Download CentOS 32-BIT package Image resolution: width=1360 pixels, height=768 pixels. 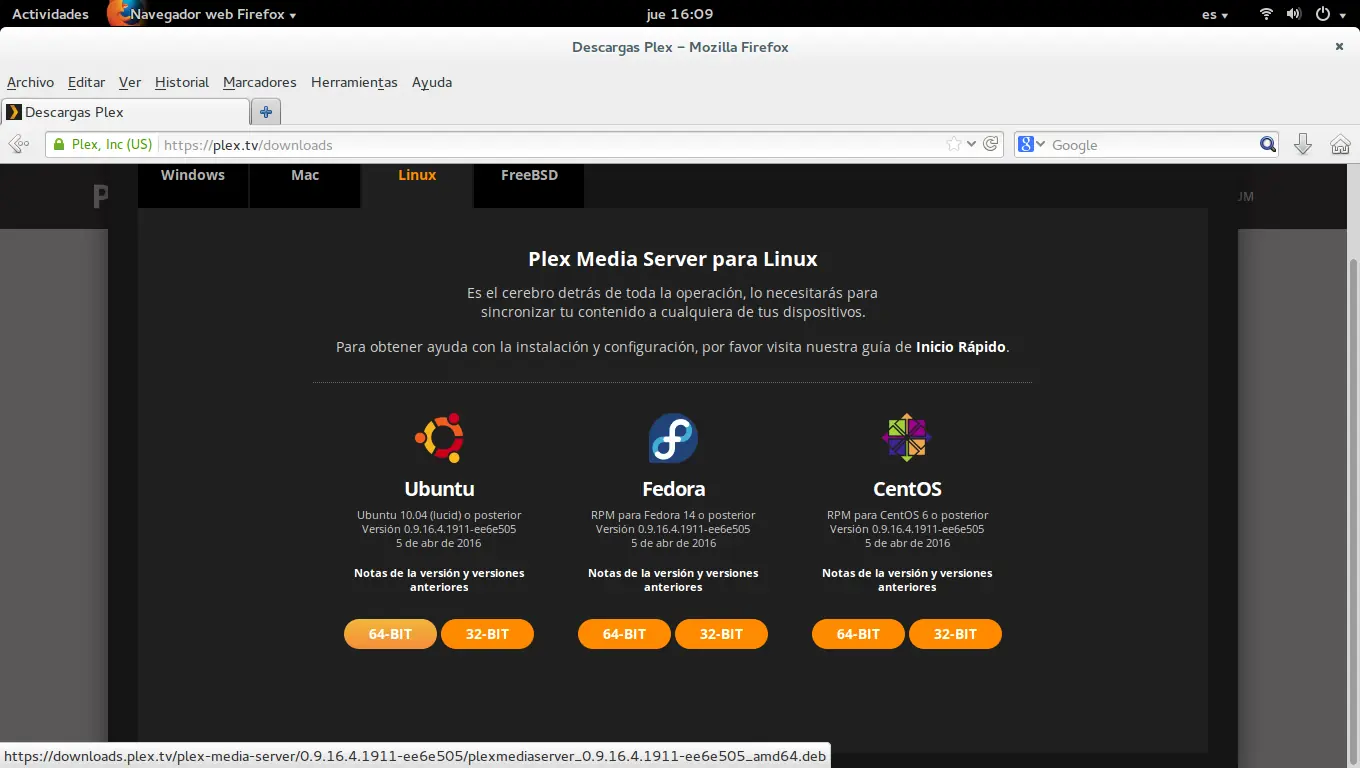[x=955, y=634]
